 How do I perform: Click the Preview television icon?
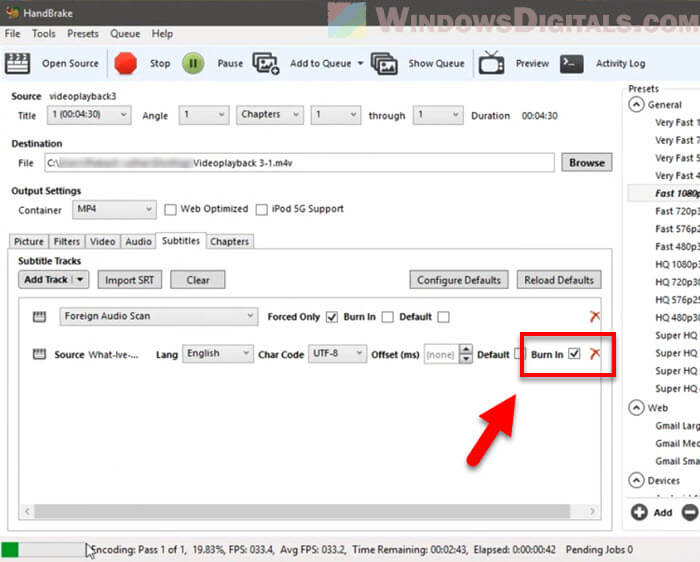coord(491,62)
